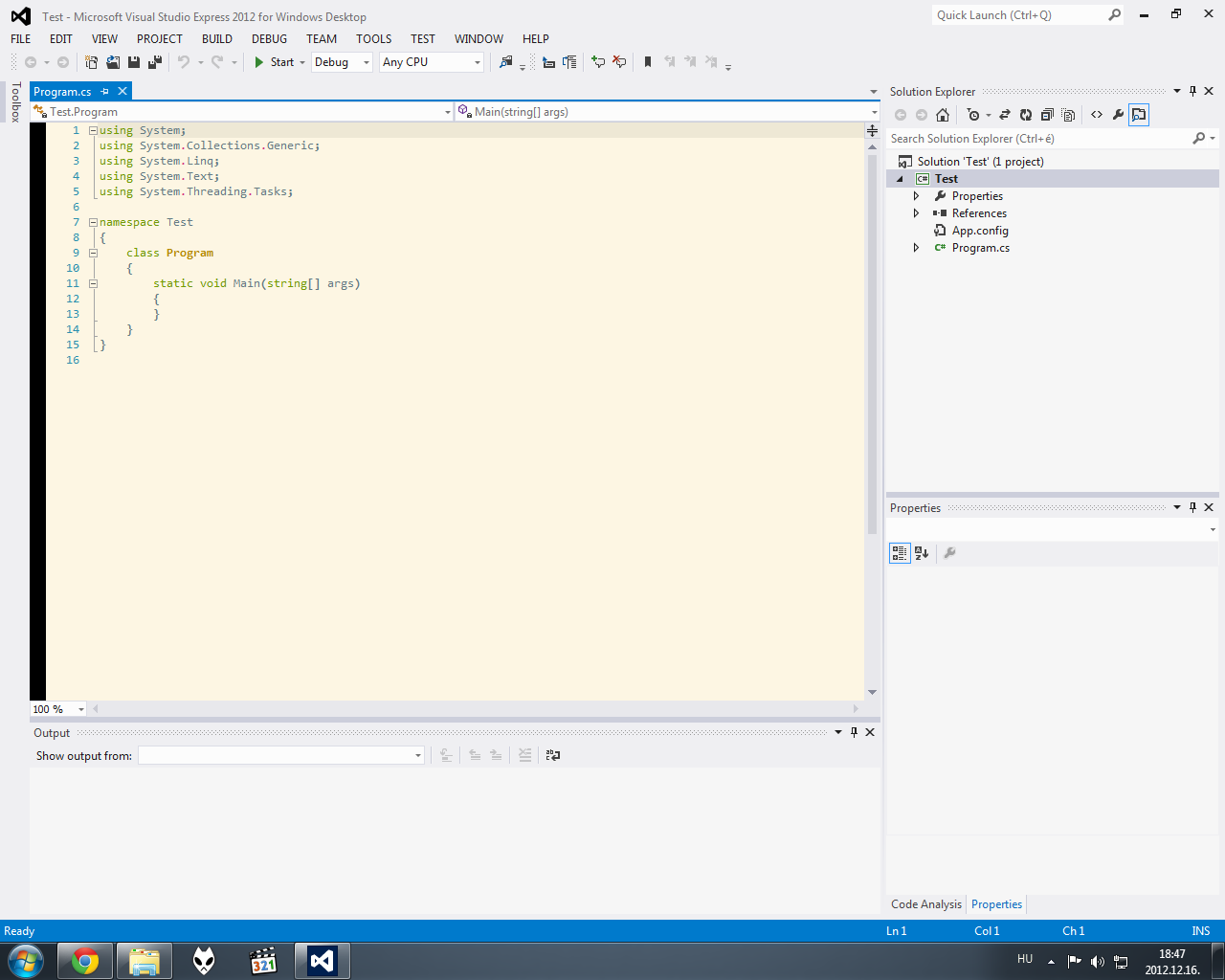Image resolution: width=1225 pixels, height=980 pixels.
Task: Collapse the Test project node
Action: 900,179
